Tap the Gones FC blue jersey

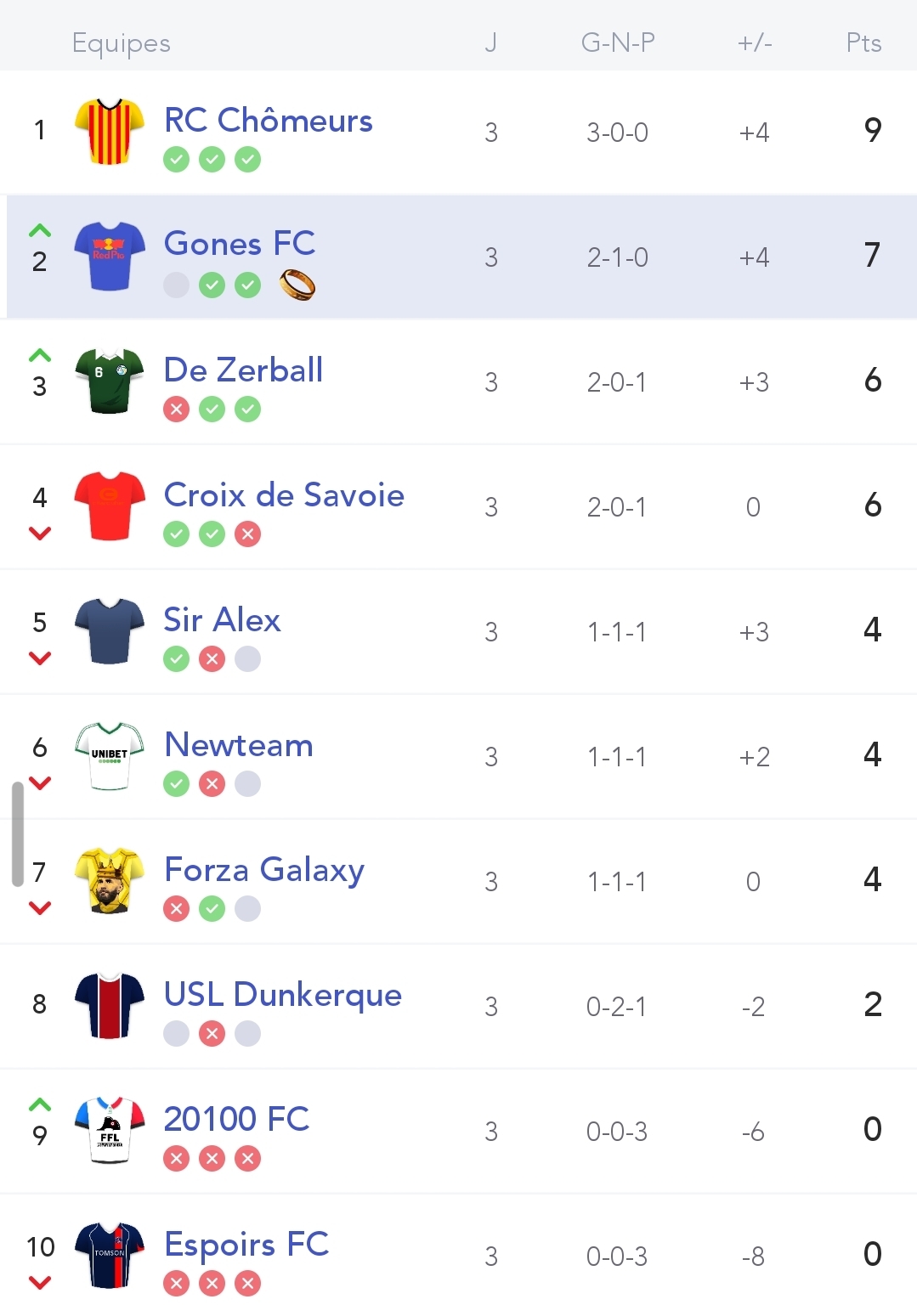pyautogui.click(x=109, y=256)
